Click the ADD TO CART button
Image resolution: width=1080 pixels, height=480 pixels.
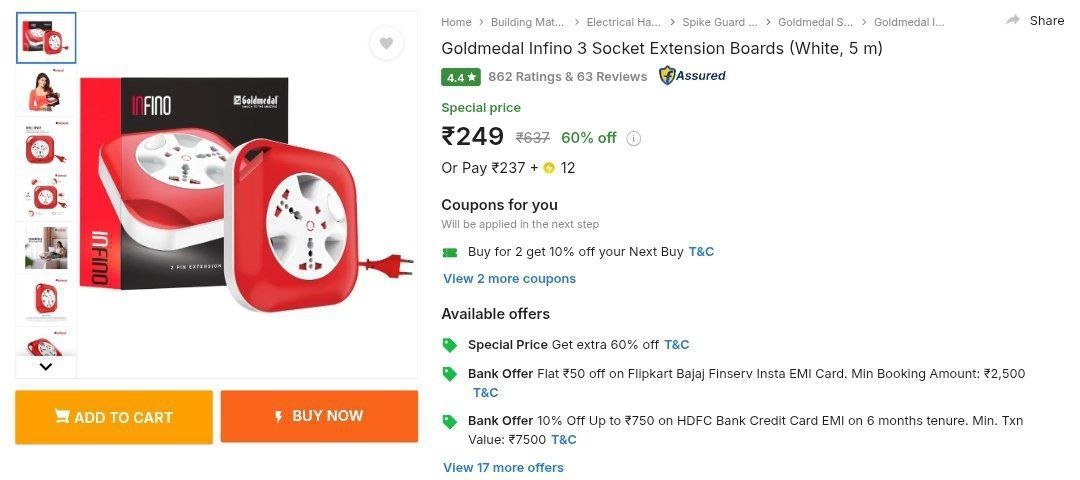114,417
